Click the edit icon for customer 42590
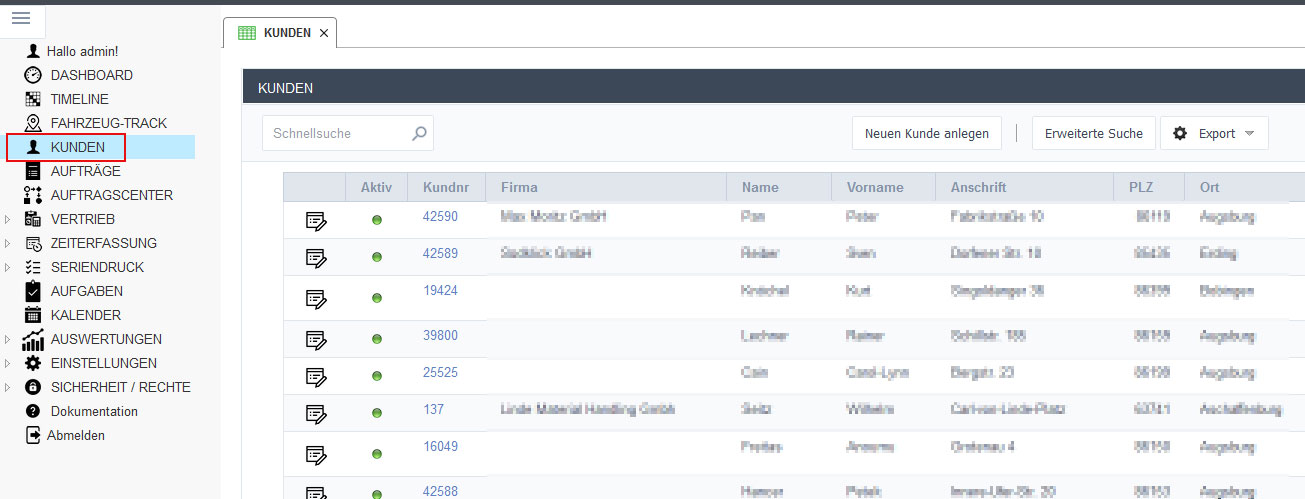This screenshot has width=1305, height=499. 316,220
